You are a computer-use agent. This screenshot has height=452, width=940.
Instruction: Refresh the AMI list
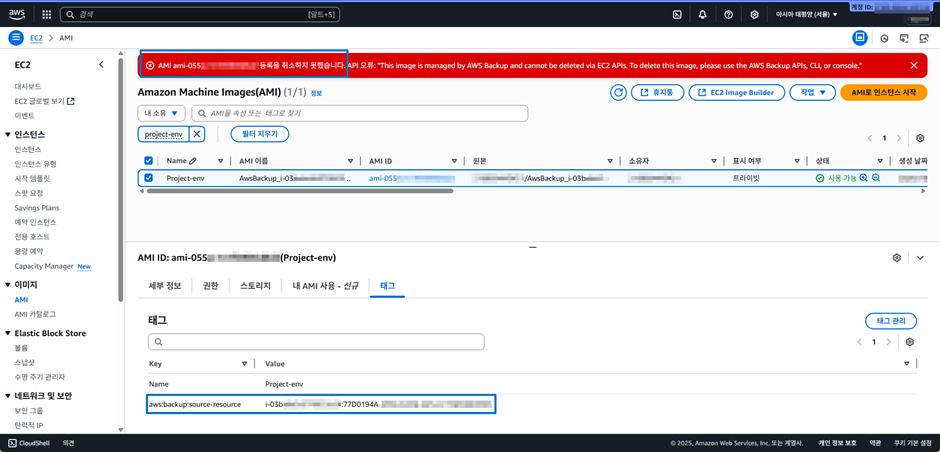coord(619,92)
